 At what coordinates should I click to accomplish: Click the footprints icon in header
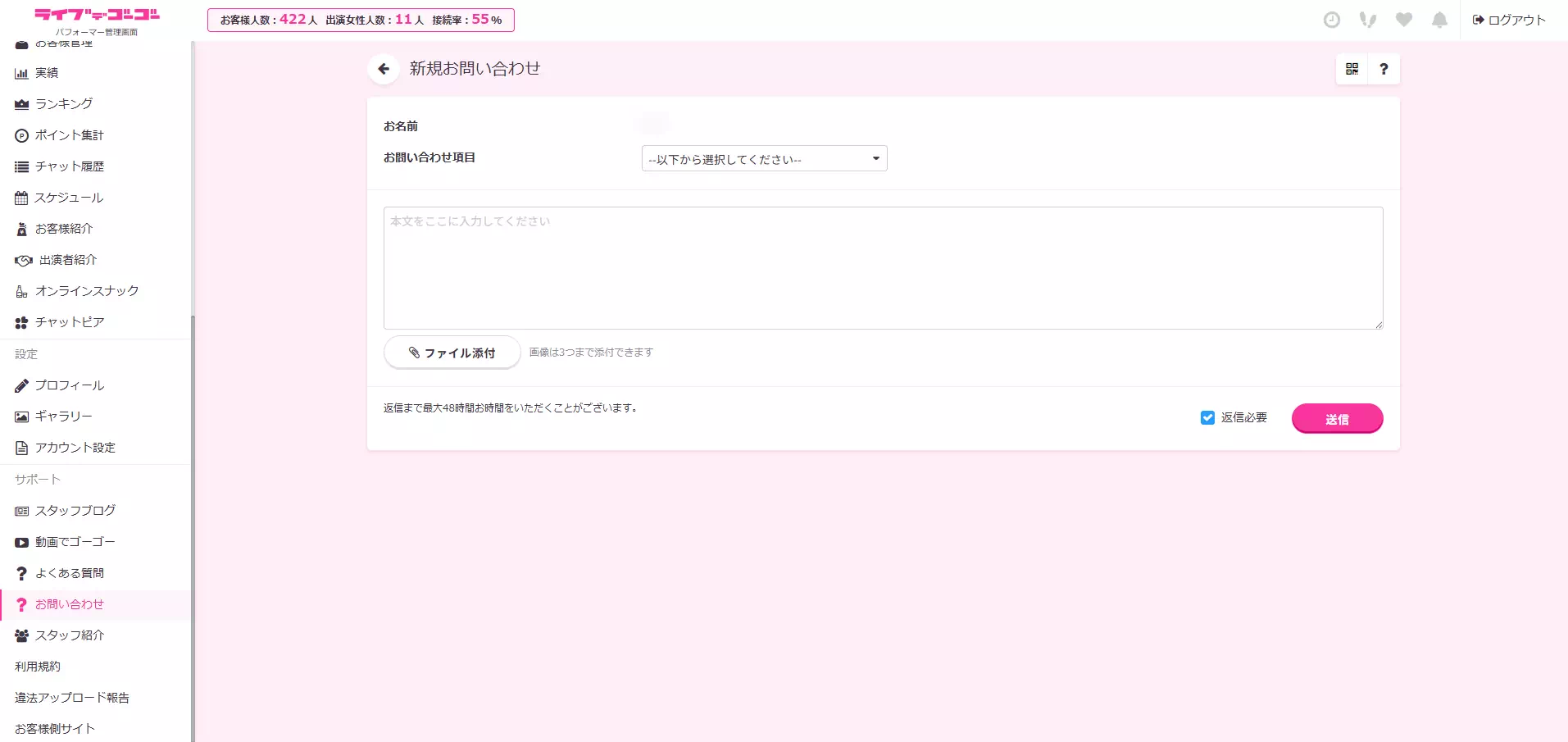[1367, 20]
